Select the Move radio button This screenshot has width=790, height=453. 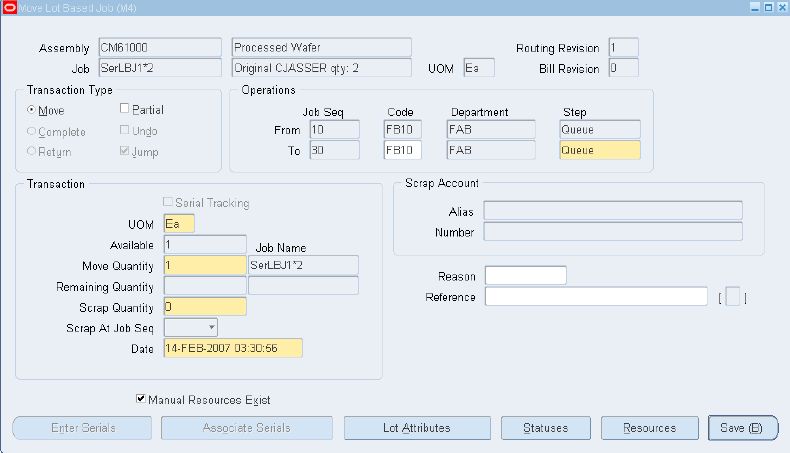pos(31,109)
